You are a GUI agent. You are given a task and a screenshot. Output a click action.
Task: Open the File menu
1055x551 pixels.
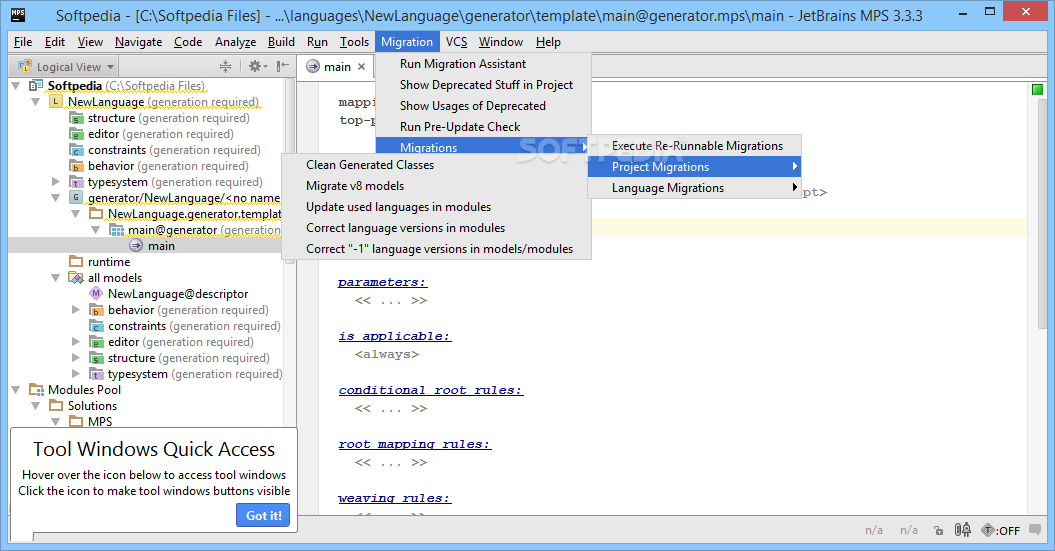[23, 42]
